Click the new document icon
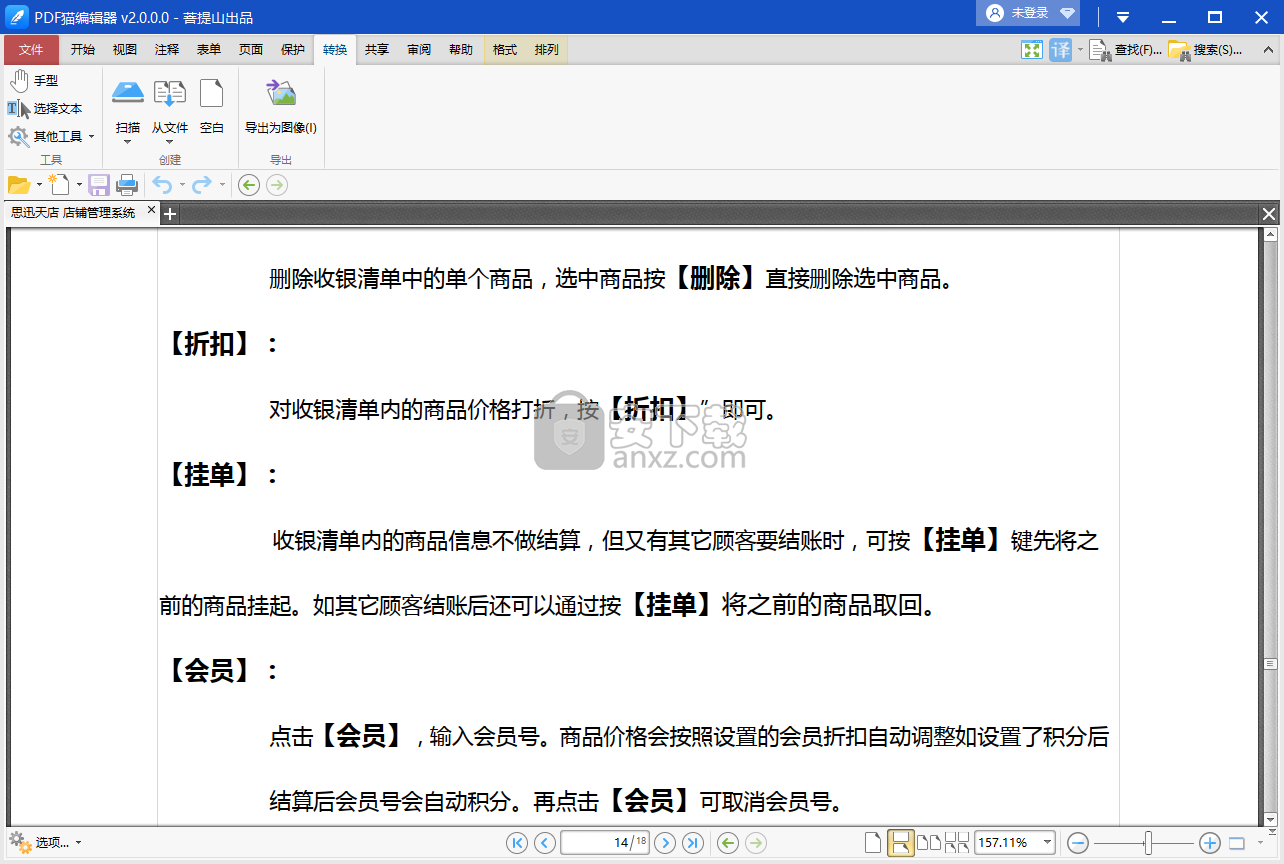Viewport: 1284px width, 864px height. (x=60, y=184)
